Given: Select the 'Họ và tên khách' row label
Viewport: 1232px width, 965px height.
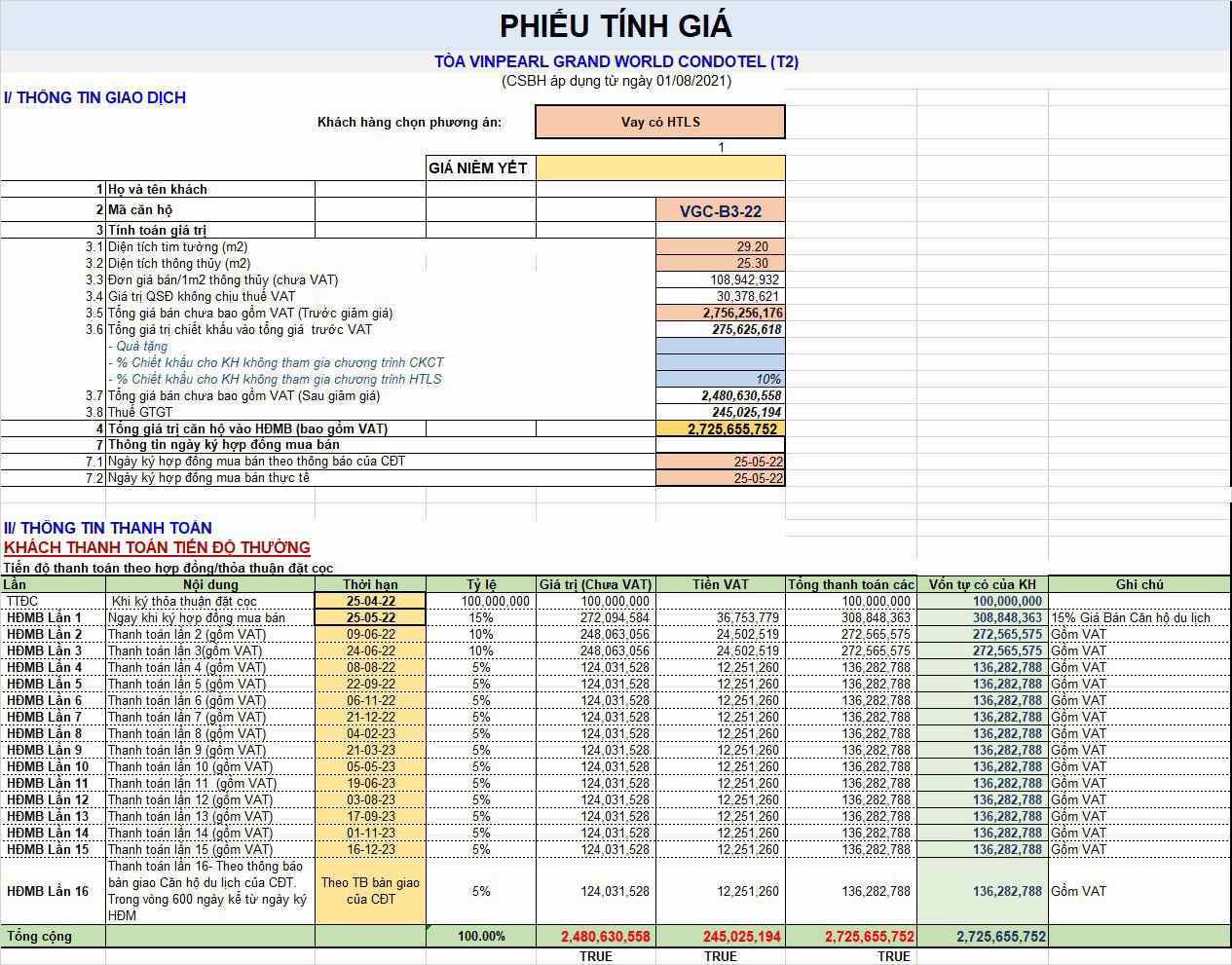Looking at the screenshot, I should click(158, 189).
